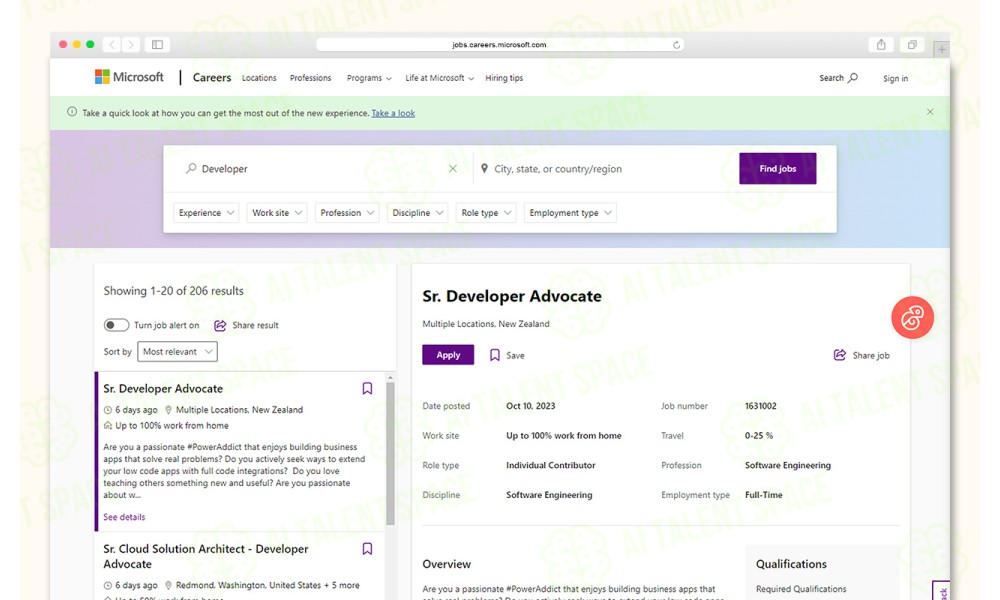
Task: Expand the Role type filter
Action: tap(486, 213)
